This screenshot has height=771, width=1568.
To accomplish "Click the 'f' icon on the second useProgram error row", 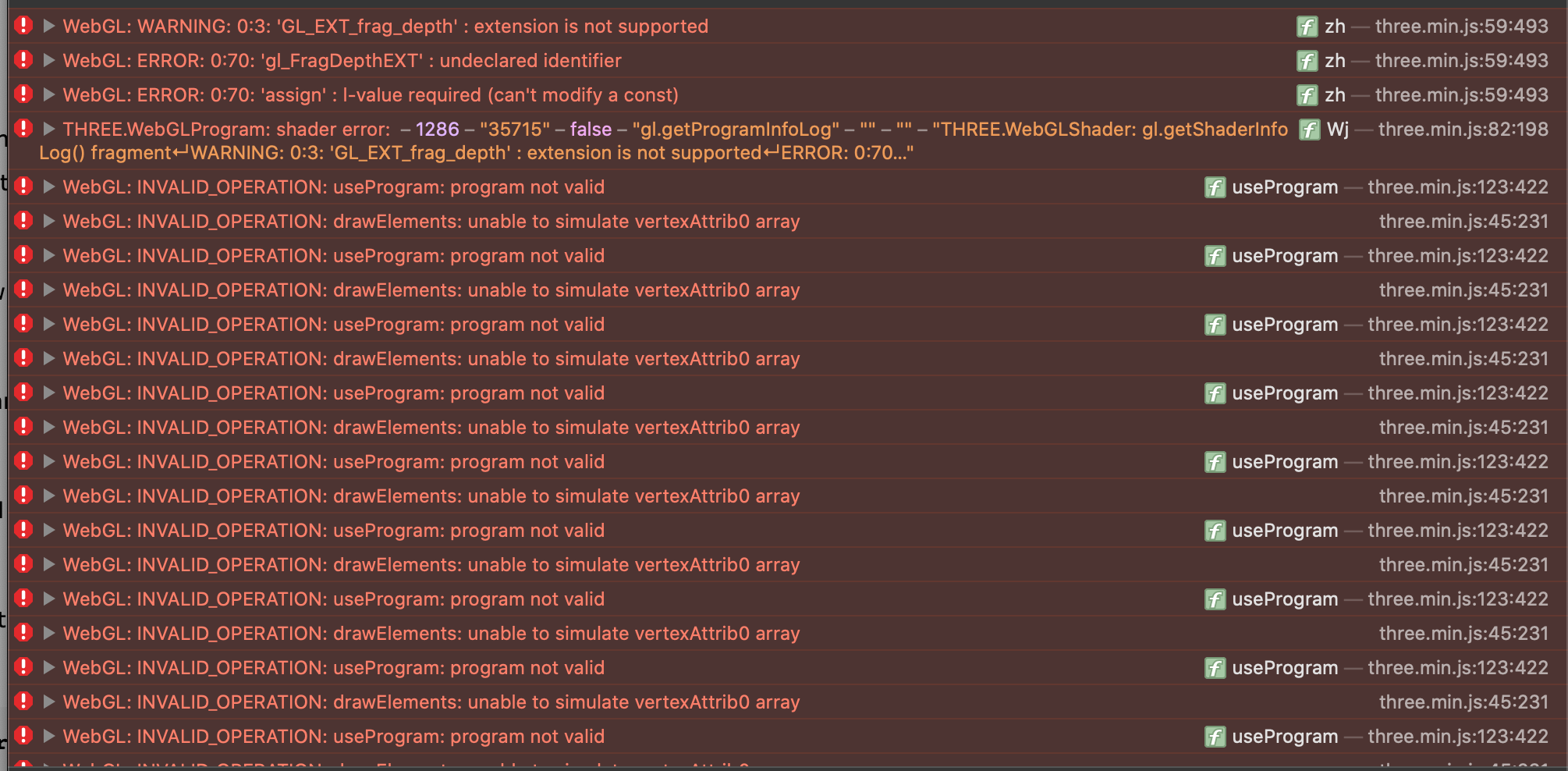I will coord(1215,256).
